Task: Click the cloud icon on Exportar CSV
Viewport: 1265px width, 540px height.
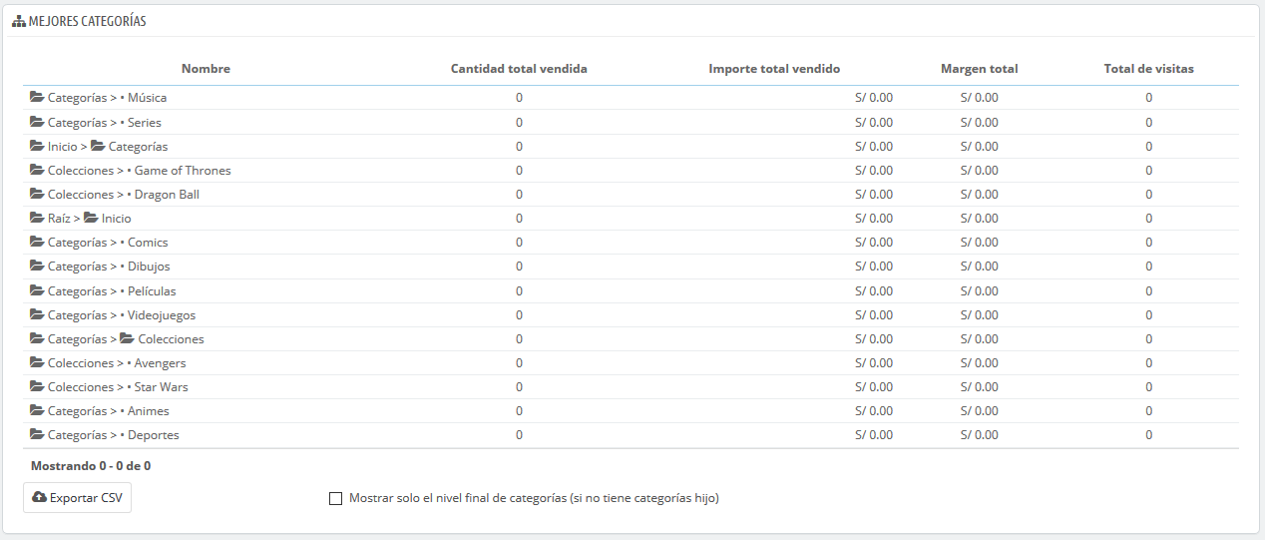Action: click(39, 497)
